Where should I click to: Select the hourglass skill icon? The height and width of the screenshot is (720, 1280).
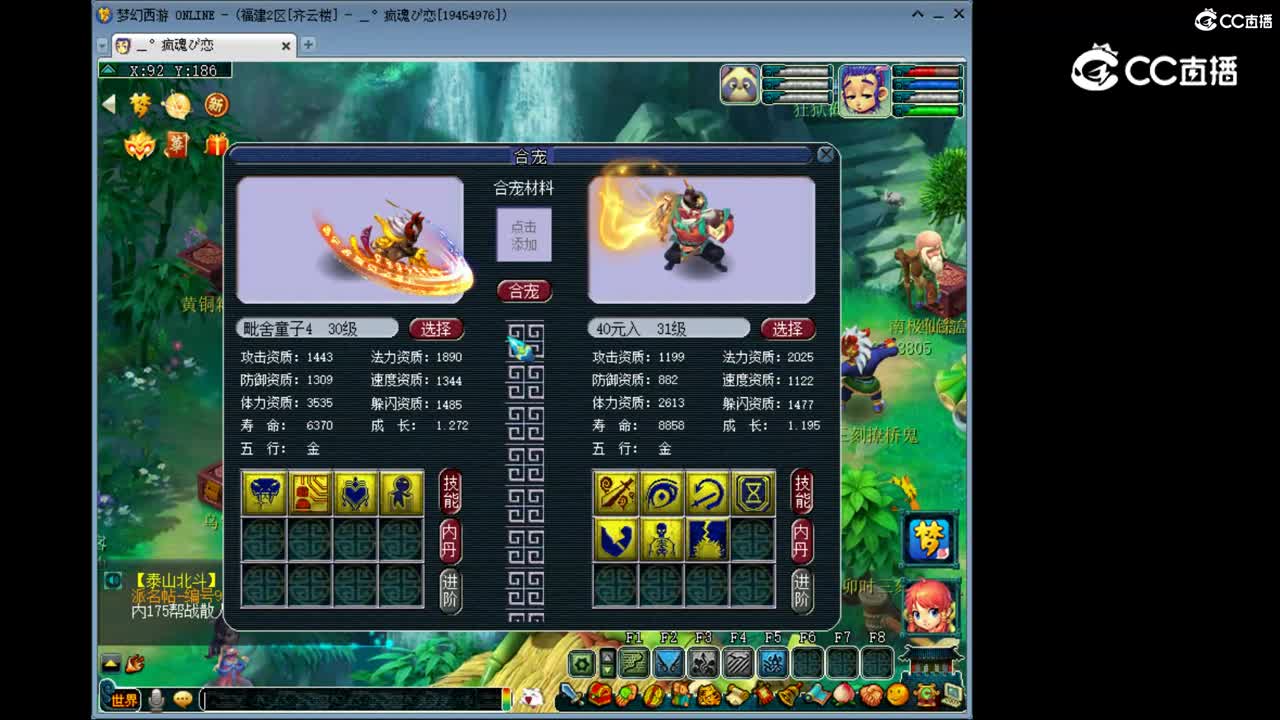click(x=753, y=493)
